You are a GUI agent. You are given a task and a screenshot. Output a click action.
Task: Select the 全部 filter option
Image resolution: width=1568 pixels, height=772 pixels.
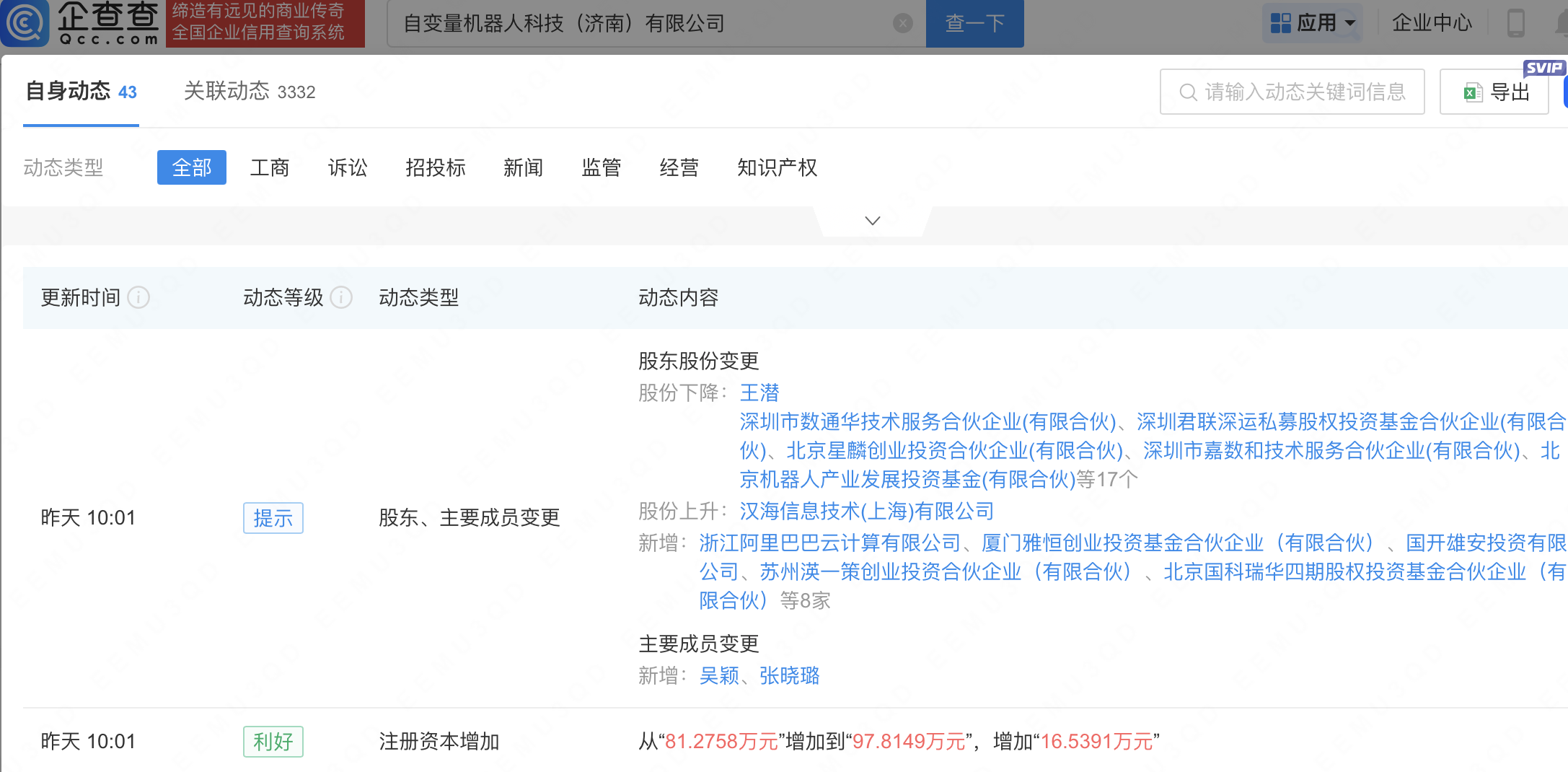pos(191,167)
